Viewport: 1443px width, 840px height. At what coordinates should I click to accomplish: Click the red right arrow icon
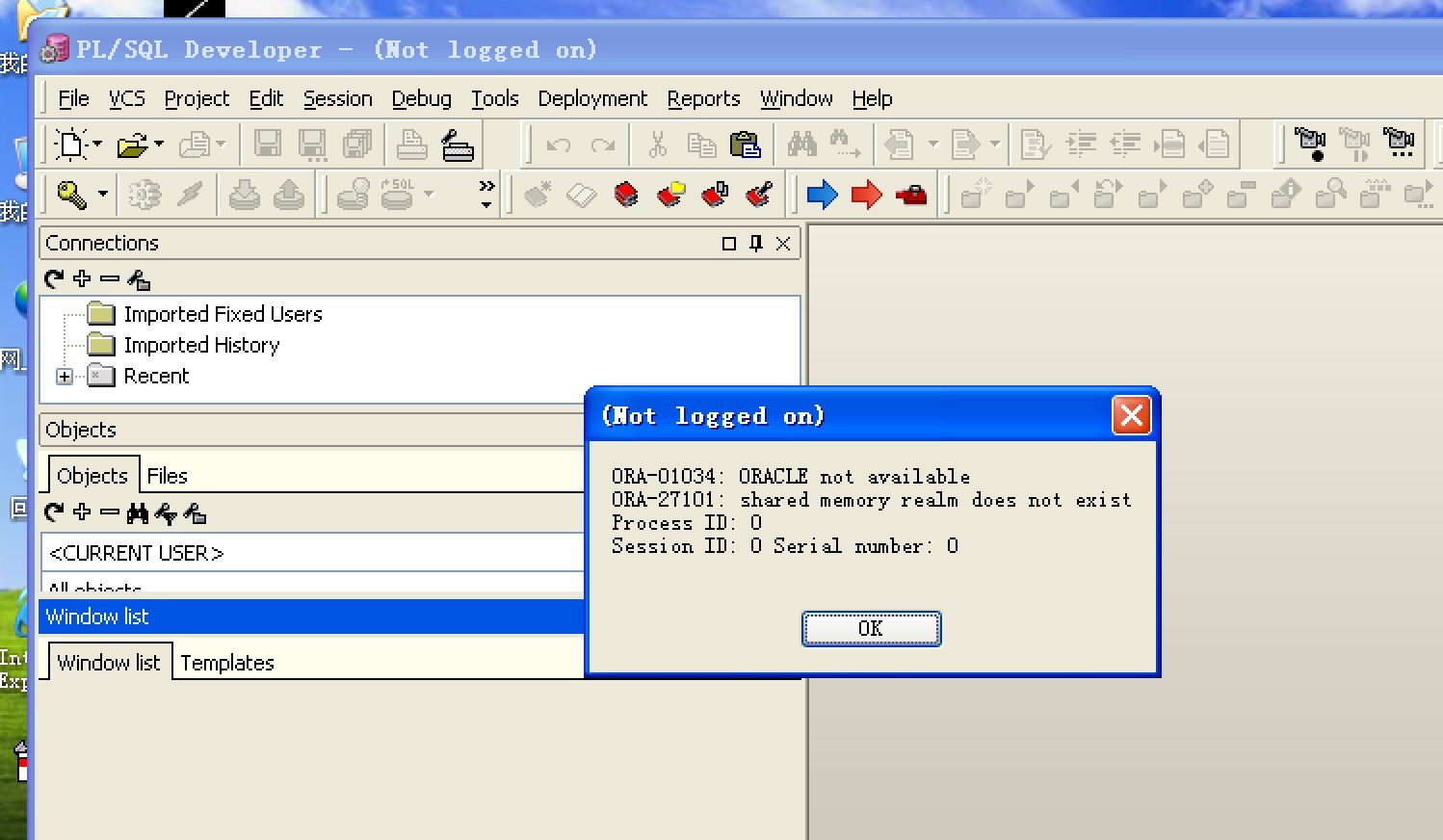tap(867, 195)
